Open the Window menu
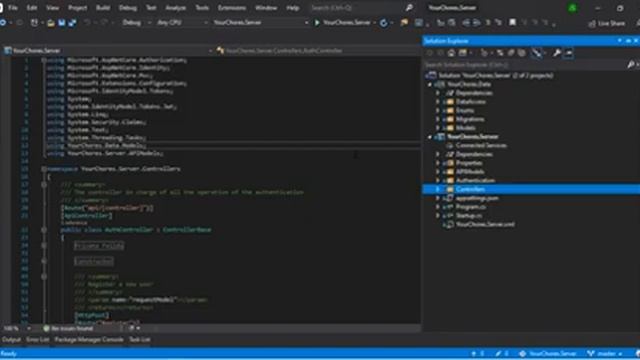Viewport: 640px width, 360px height. (266, 8)
